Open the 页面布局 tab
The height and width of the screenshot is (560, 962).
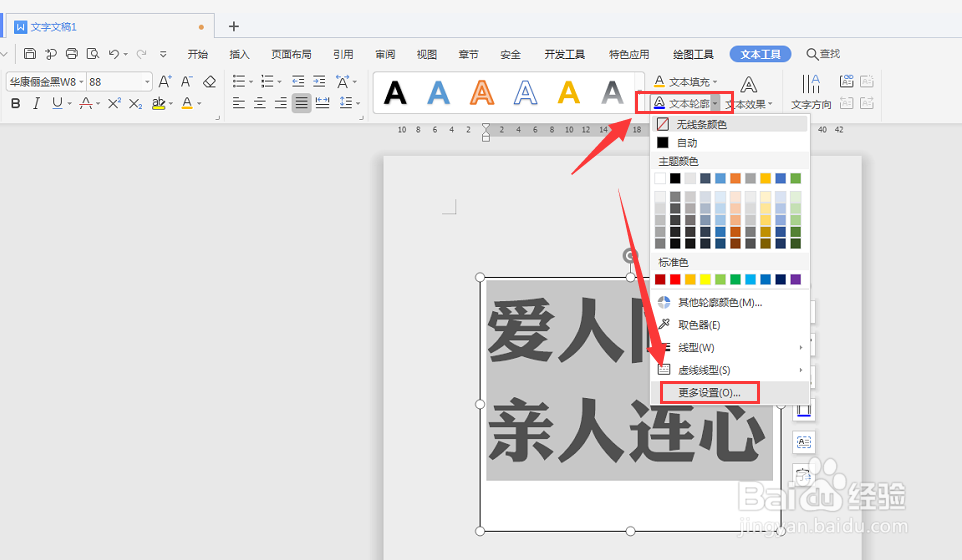point(291,54)
